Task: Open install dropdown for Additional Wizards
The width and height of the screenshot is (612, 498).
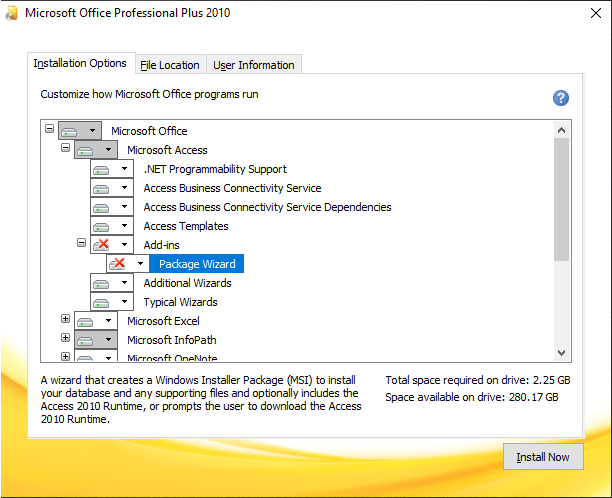Action: pos(112,283)
